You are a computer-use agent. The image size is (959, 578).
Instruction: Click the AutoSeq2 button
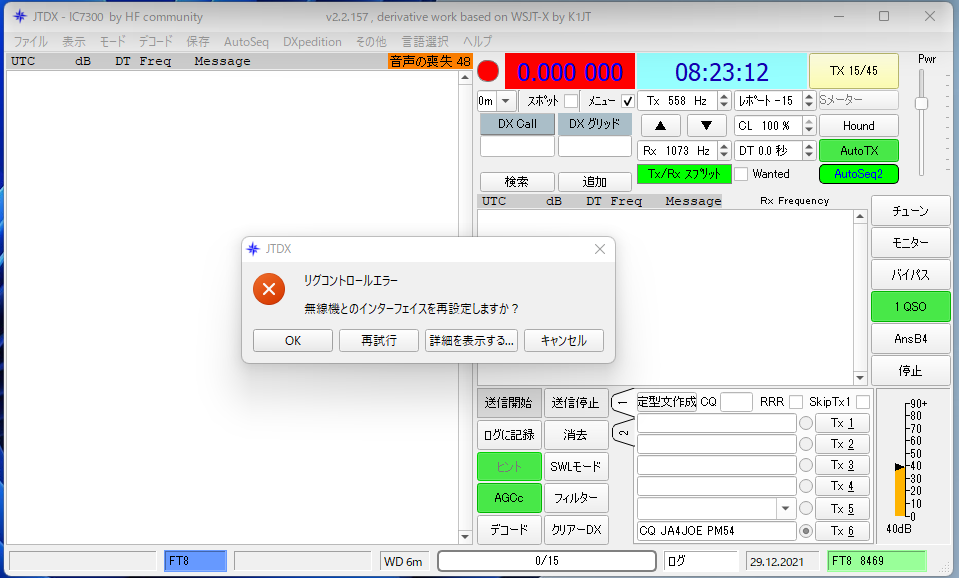[859, 174]
